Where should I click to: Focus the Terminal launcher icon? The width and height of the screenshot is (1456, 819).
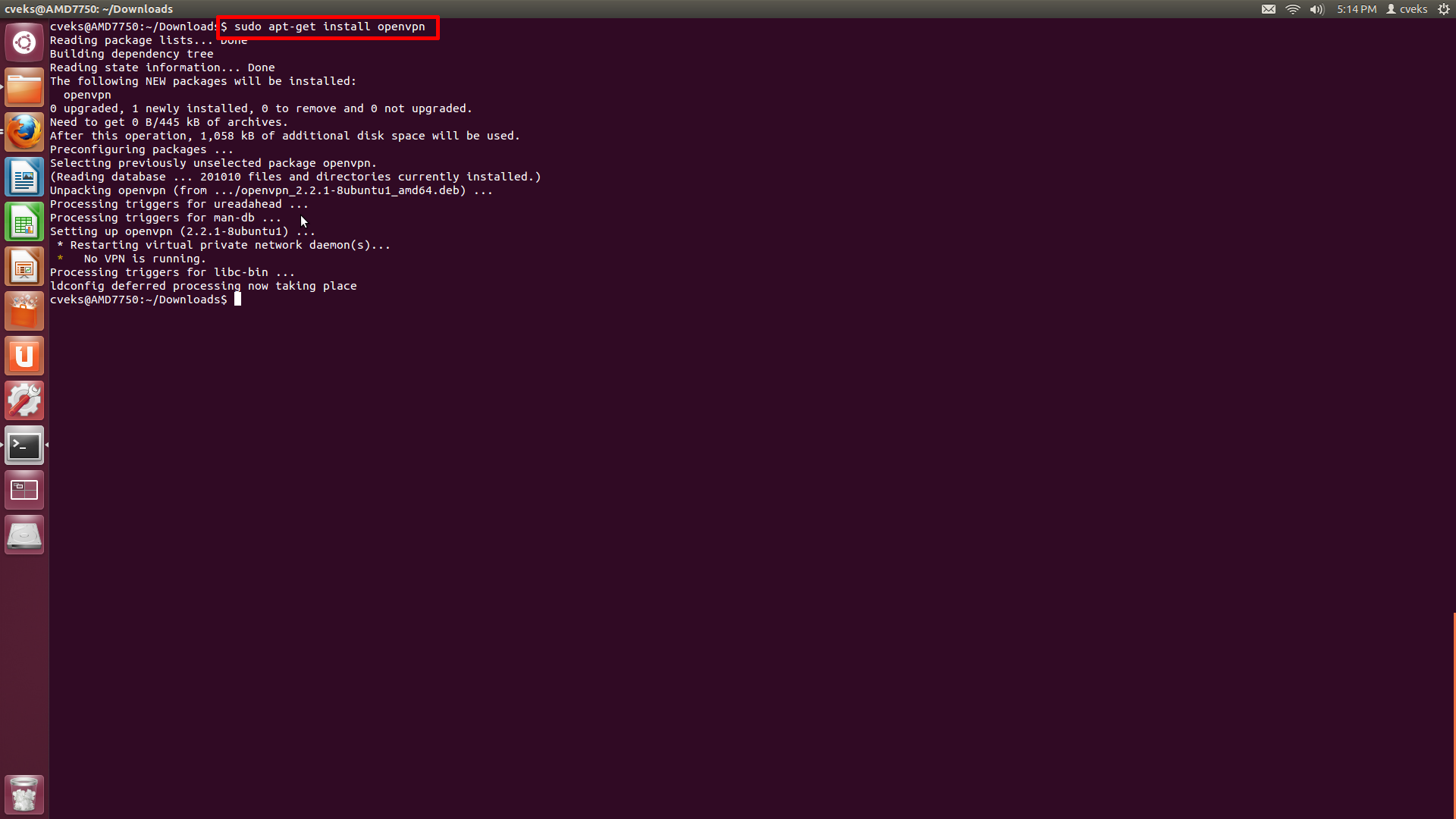pos(24,445)
